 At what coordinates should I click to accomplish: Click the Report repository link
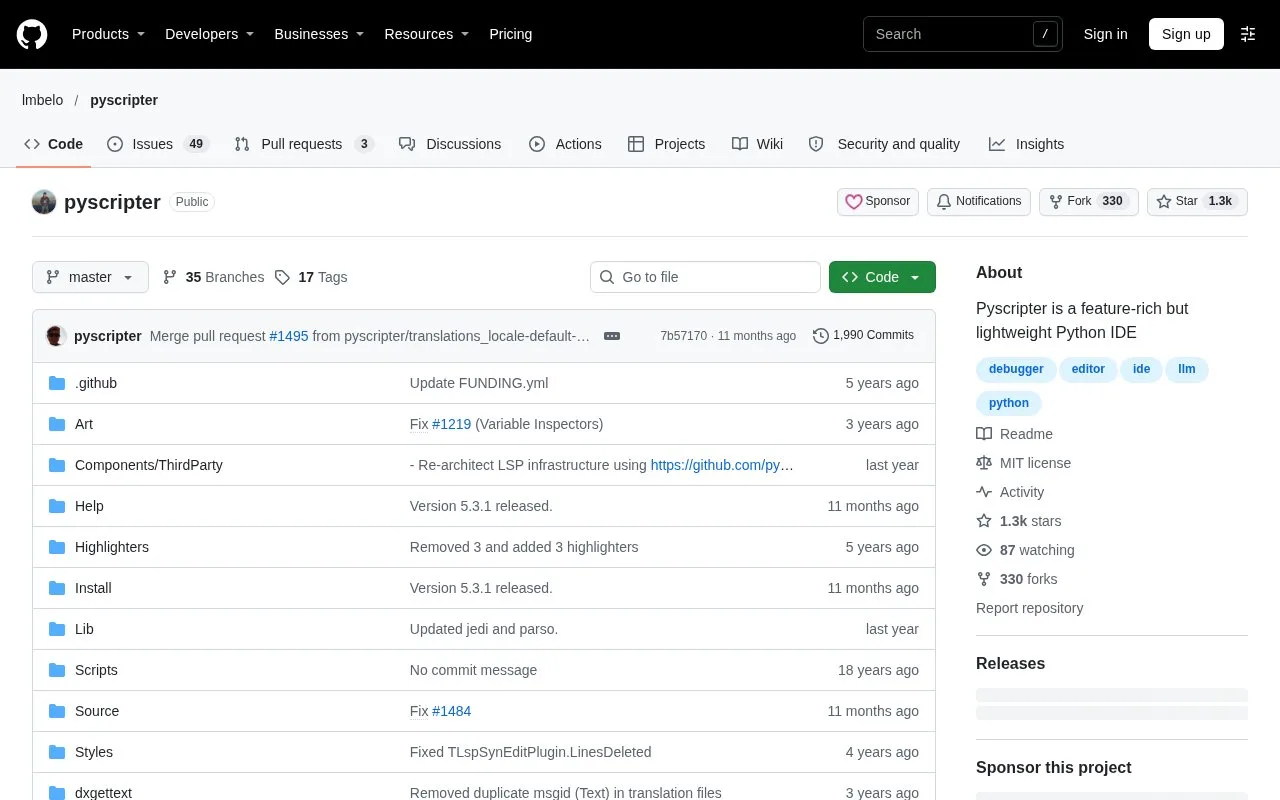tap(1029, 608)
